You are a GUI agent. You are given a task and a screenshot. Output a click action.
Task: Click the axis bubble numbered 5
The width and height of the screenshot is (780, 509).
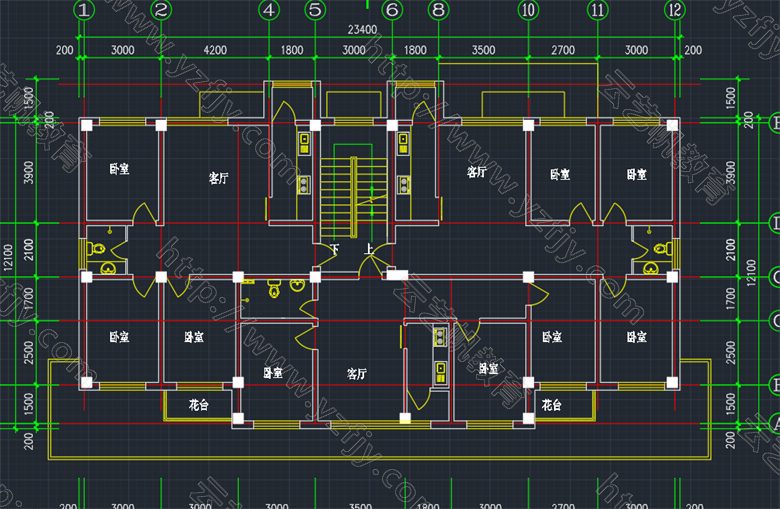point(315,10)
